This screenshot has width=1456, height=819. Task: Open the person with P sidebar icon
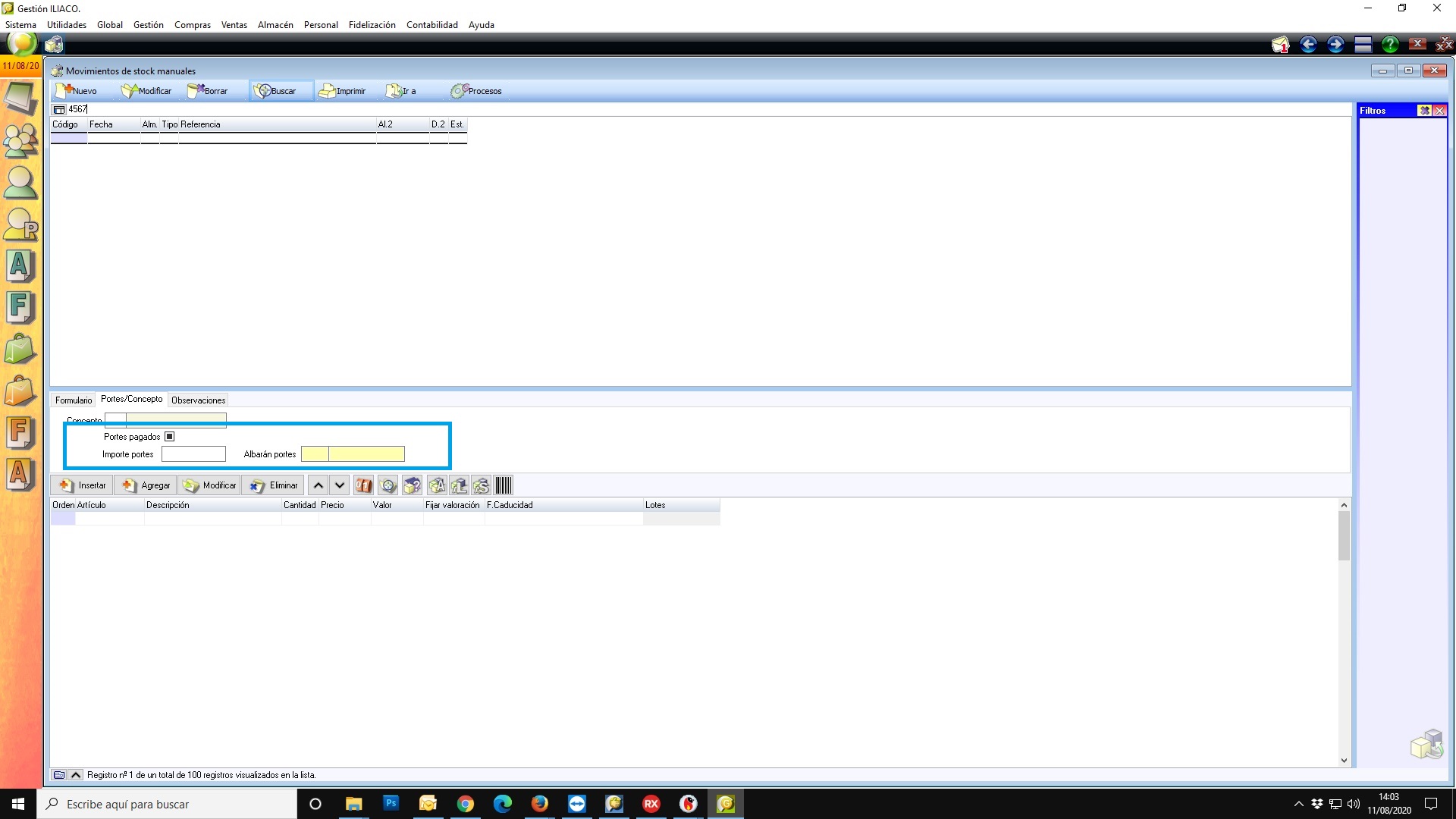point(20,224)
